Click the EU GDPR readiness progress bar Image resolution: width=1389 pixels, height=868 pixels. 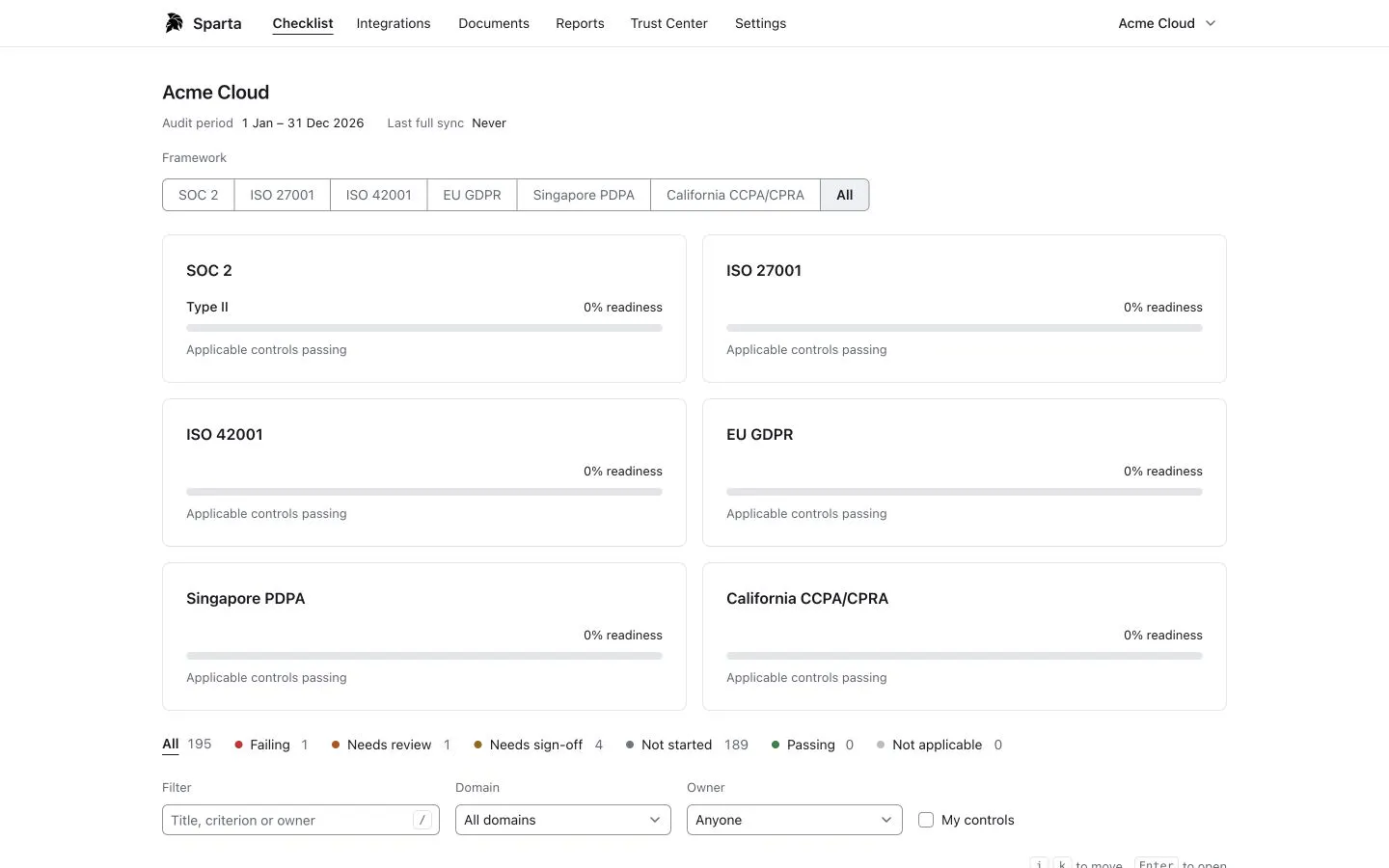965,492
